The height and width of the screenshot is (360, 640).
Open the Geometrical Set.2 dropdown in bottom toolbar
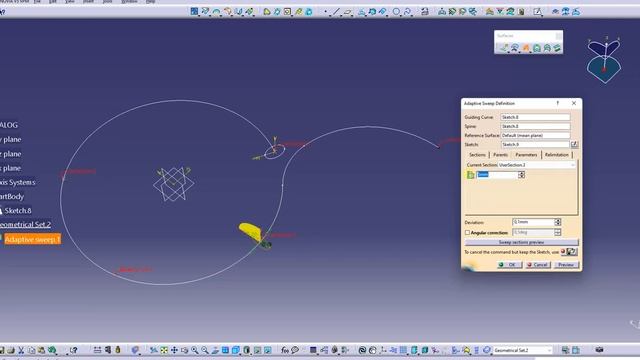coord(549,350)
